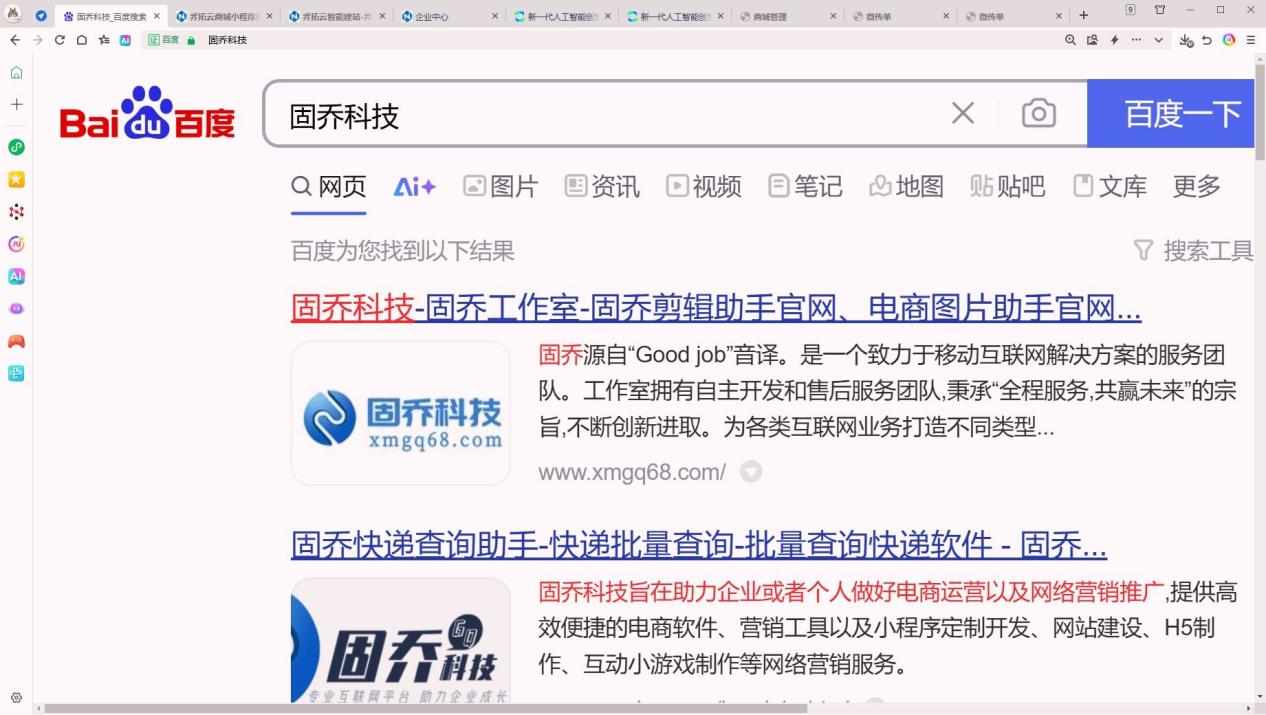Open sidebar settings gear icon
Viewport: 1266px width, 715px height.
pyautogui.click(x=16, y=698)
